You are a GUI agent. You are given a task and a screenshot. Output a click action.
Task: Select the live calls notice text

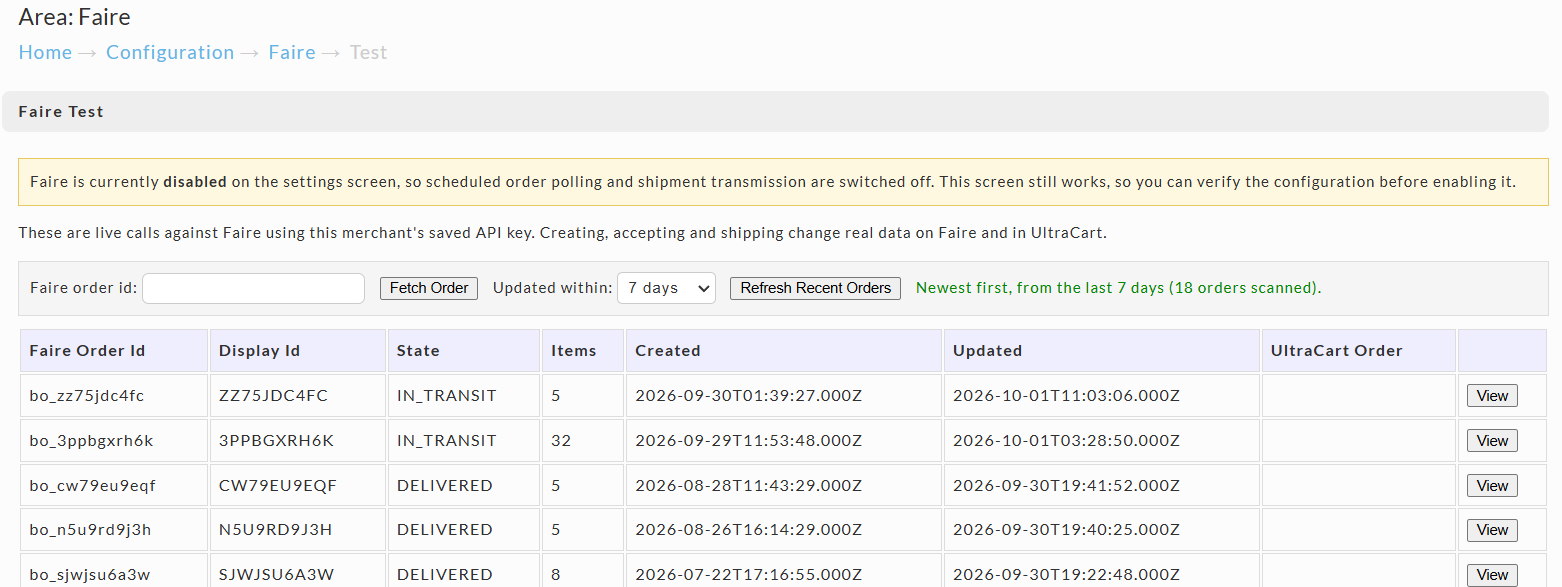562,233
